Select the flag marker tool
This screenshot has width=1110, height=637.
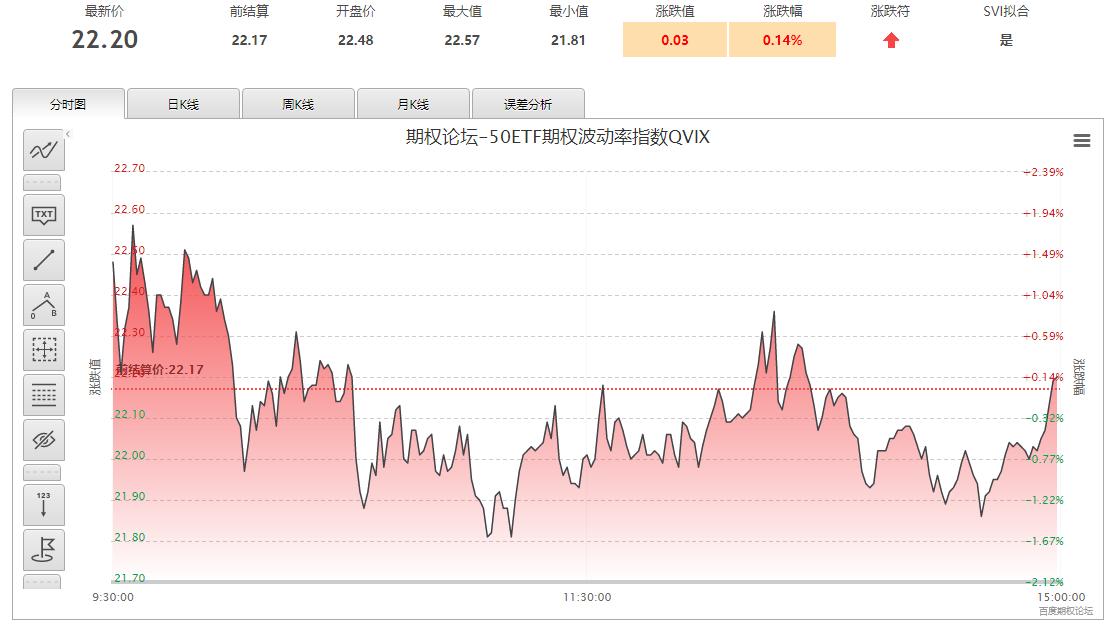pos(44,550)
